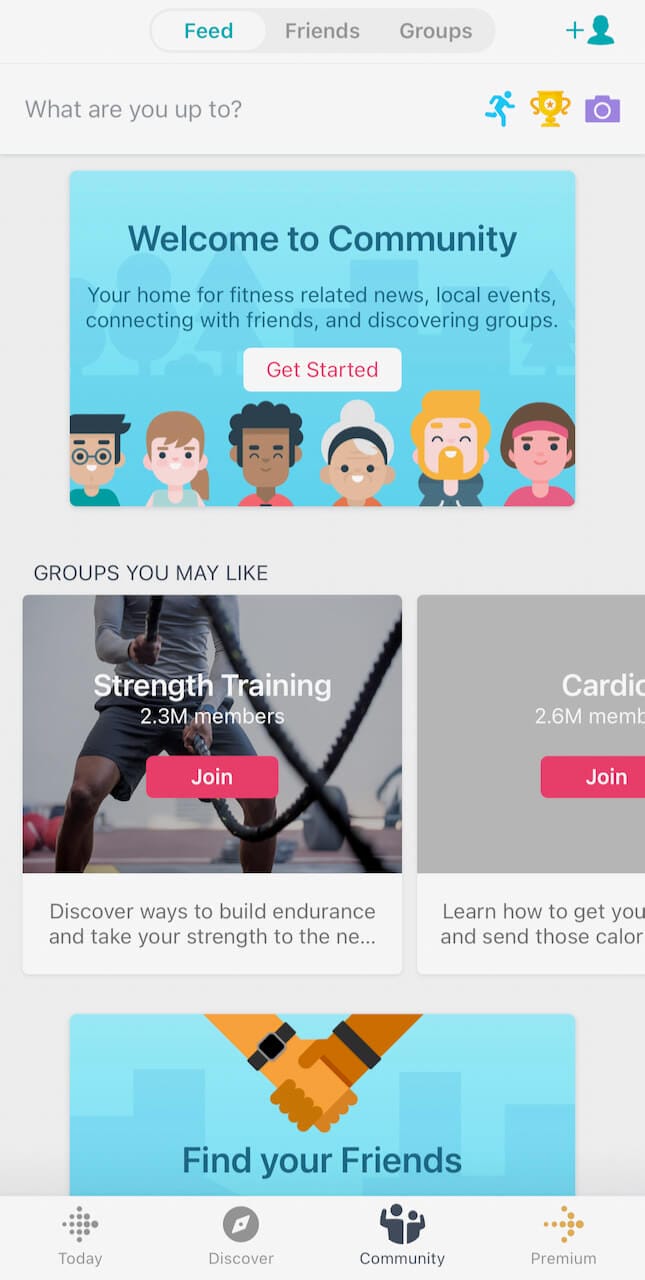Tap the purple camera icon
Viewport: 645px width, 1280px height.
tap(602, 109)
